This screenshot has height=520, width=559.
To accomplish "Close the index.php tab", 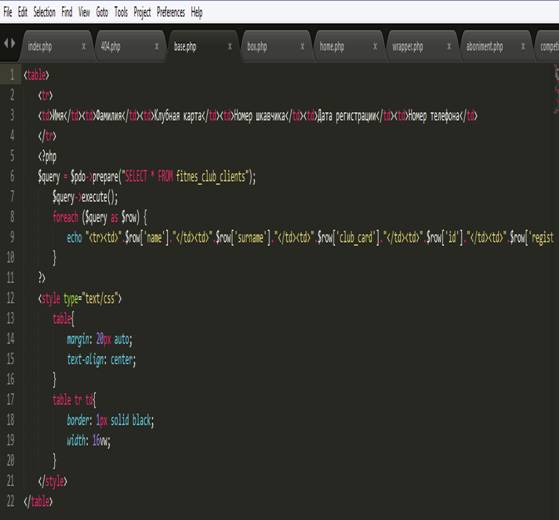I will tap(84, 46).
